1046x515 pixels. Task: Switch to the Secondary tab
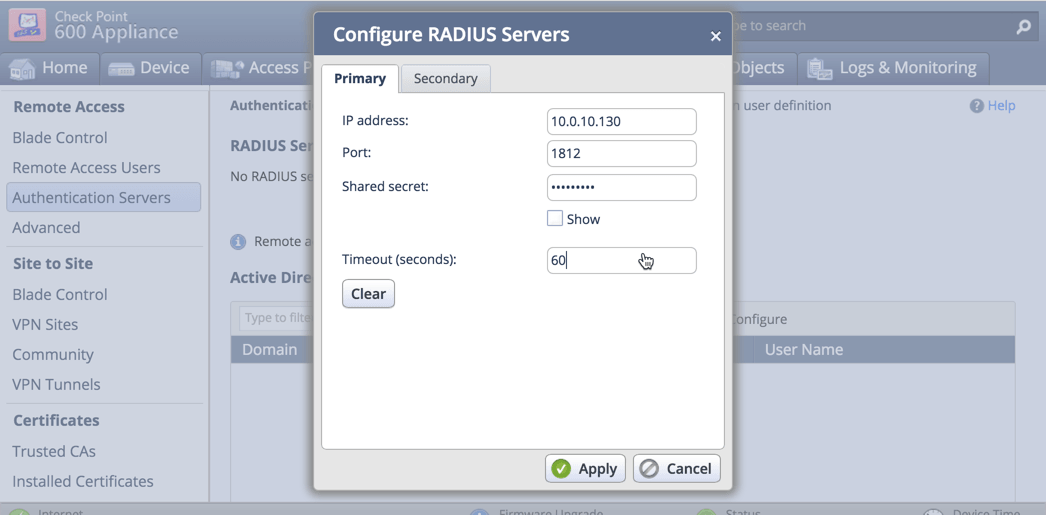coord(446,79)
